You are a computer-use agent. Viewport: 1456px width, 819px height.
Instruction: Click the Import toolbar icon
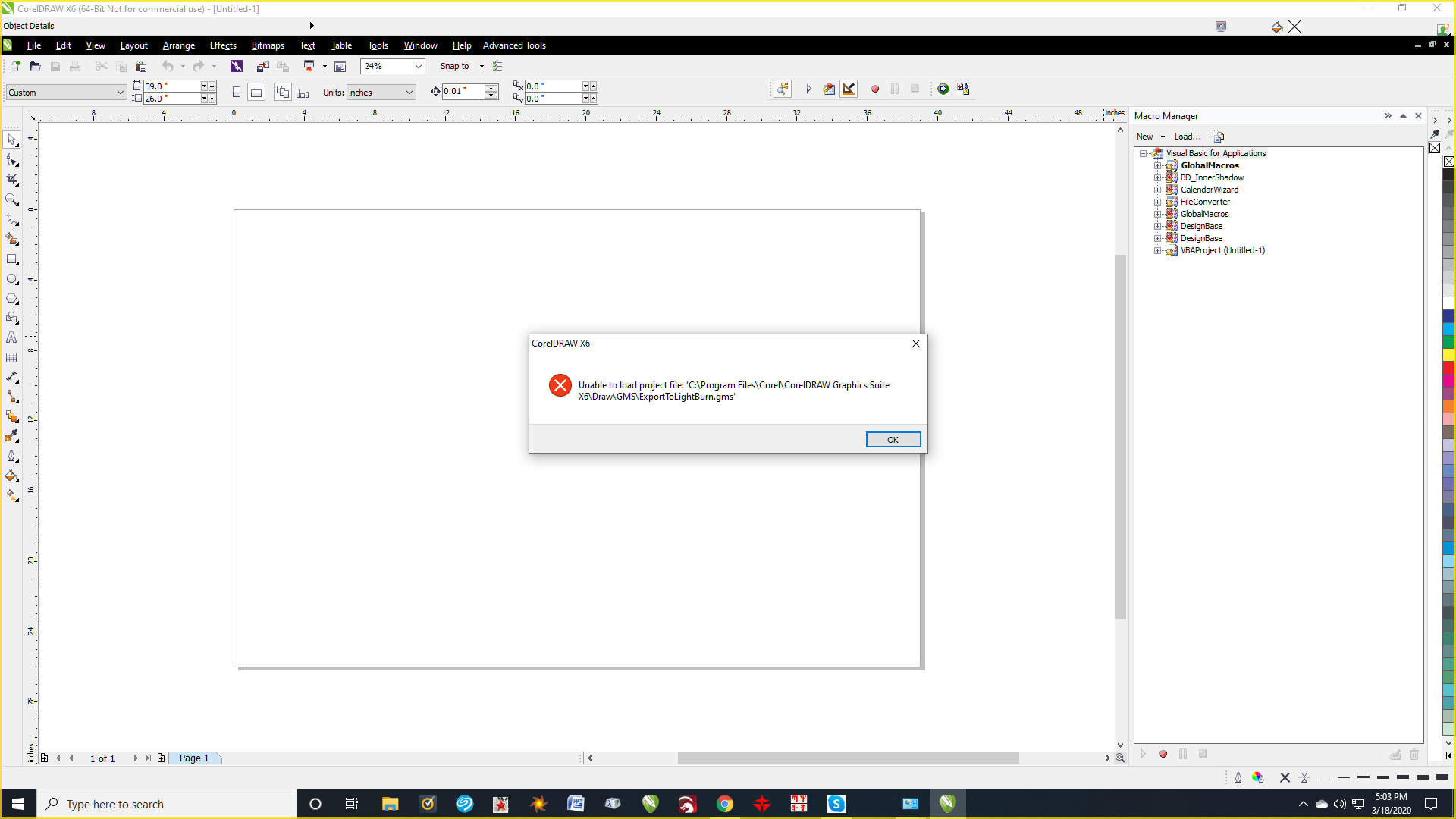click(x=262, y=67)
